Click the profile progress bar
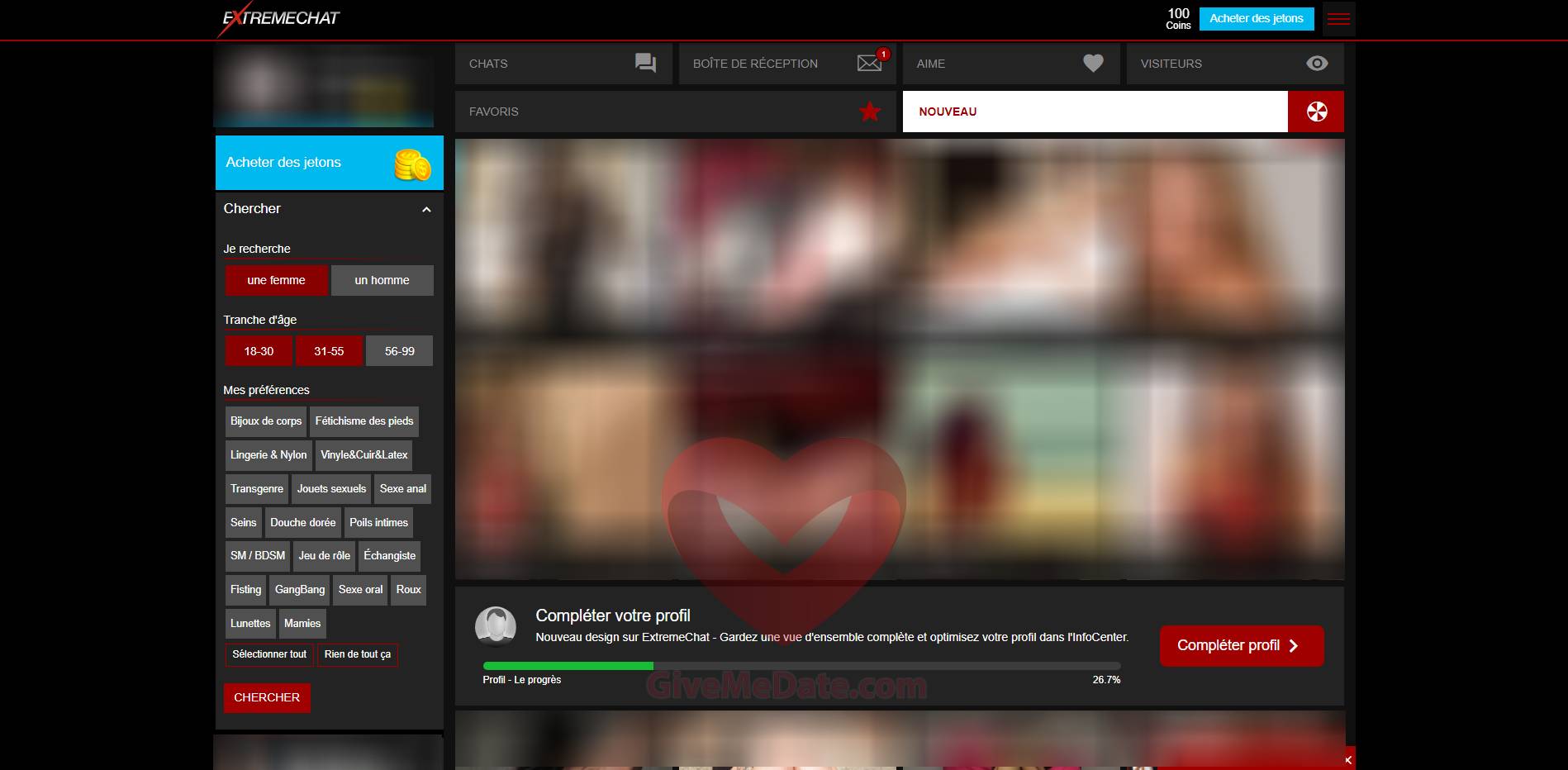This screenshot has width=1568, height=770. [x=801, y=666]
